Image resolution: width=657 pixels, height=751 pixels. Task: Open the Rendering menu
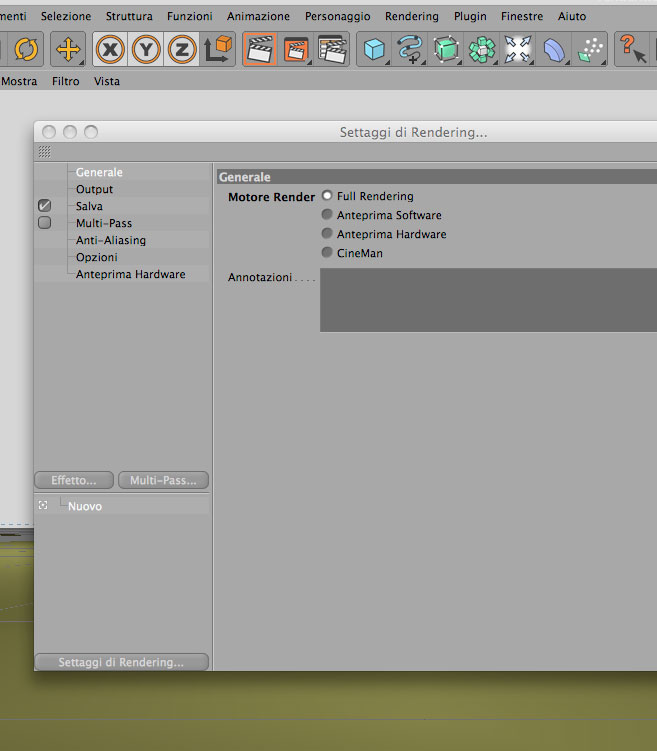point(412,16)
